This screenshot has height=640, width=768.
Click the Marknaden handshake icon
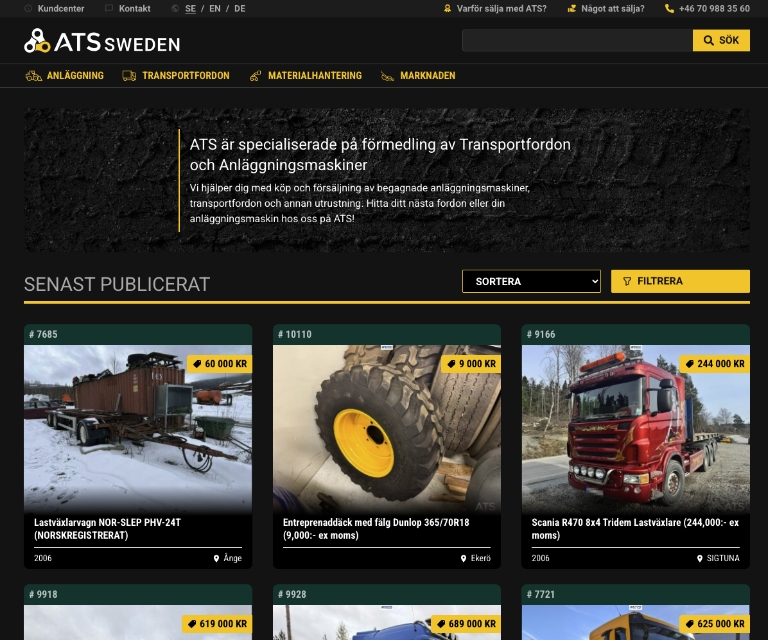387,76
